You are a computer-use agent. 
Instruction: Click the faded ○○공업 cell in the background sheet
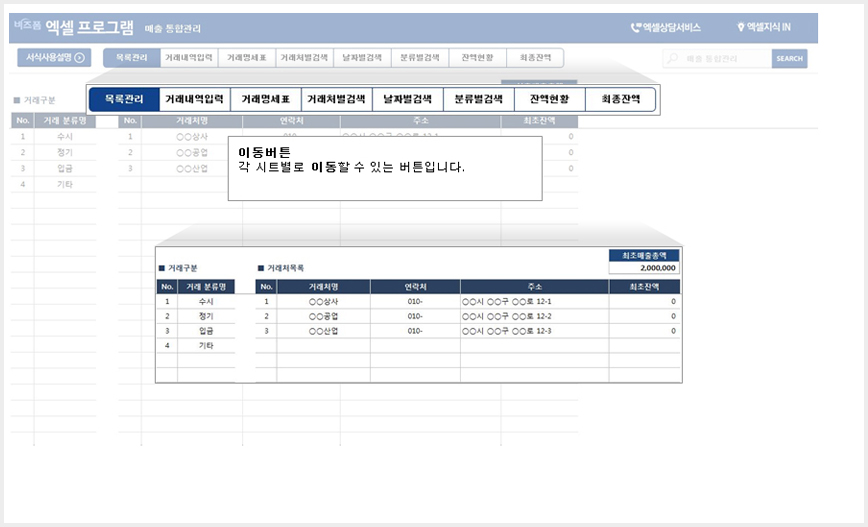click(192, 152)
